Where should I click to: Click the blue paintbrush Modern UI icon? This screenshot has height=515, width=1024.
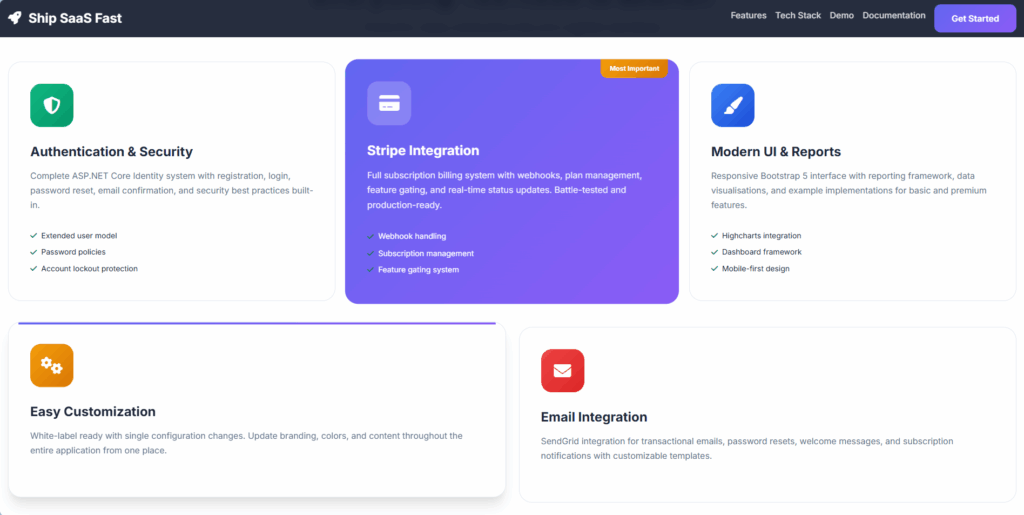pos(732,105)
